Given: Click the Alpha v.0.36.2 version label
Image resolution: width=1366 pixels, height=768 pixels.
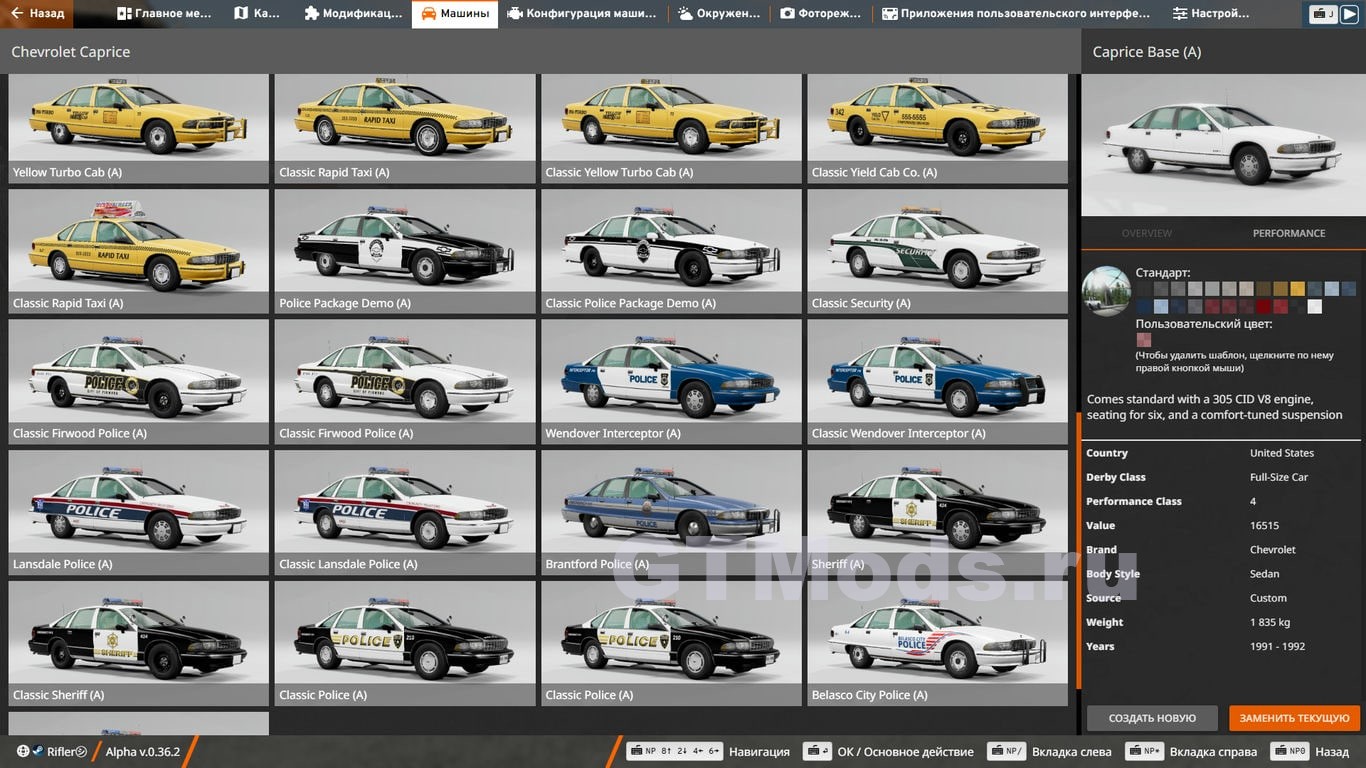Looking at the screenshot, I should click(x=143, y=752).
